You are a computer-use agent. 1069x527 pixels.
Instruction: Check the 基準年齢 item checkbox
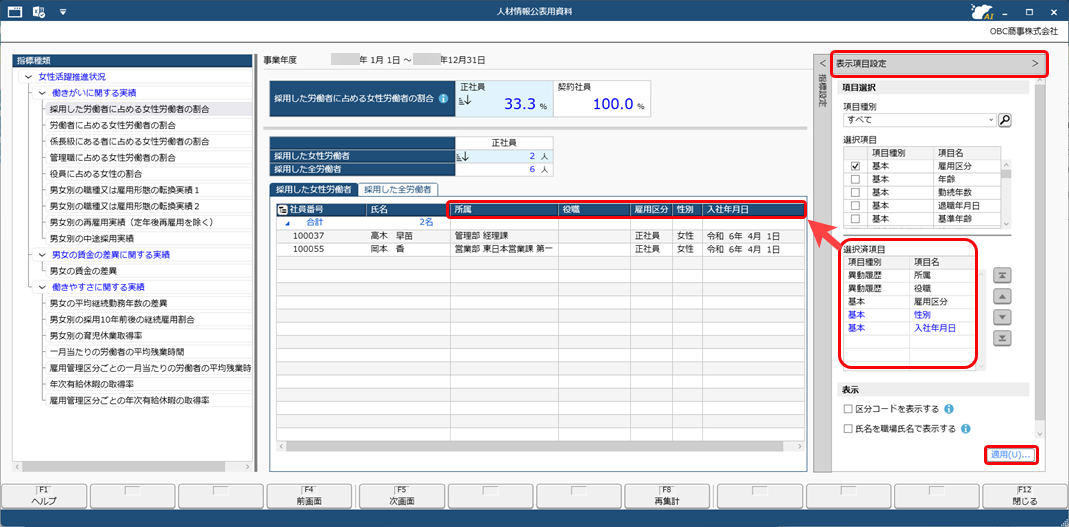(x=855, y=218)
